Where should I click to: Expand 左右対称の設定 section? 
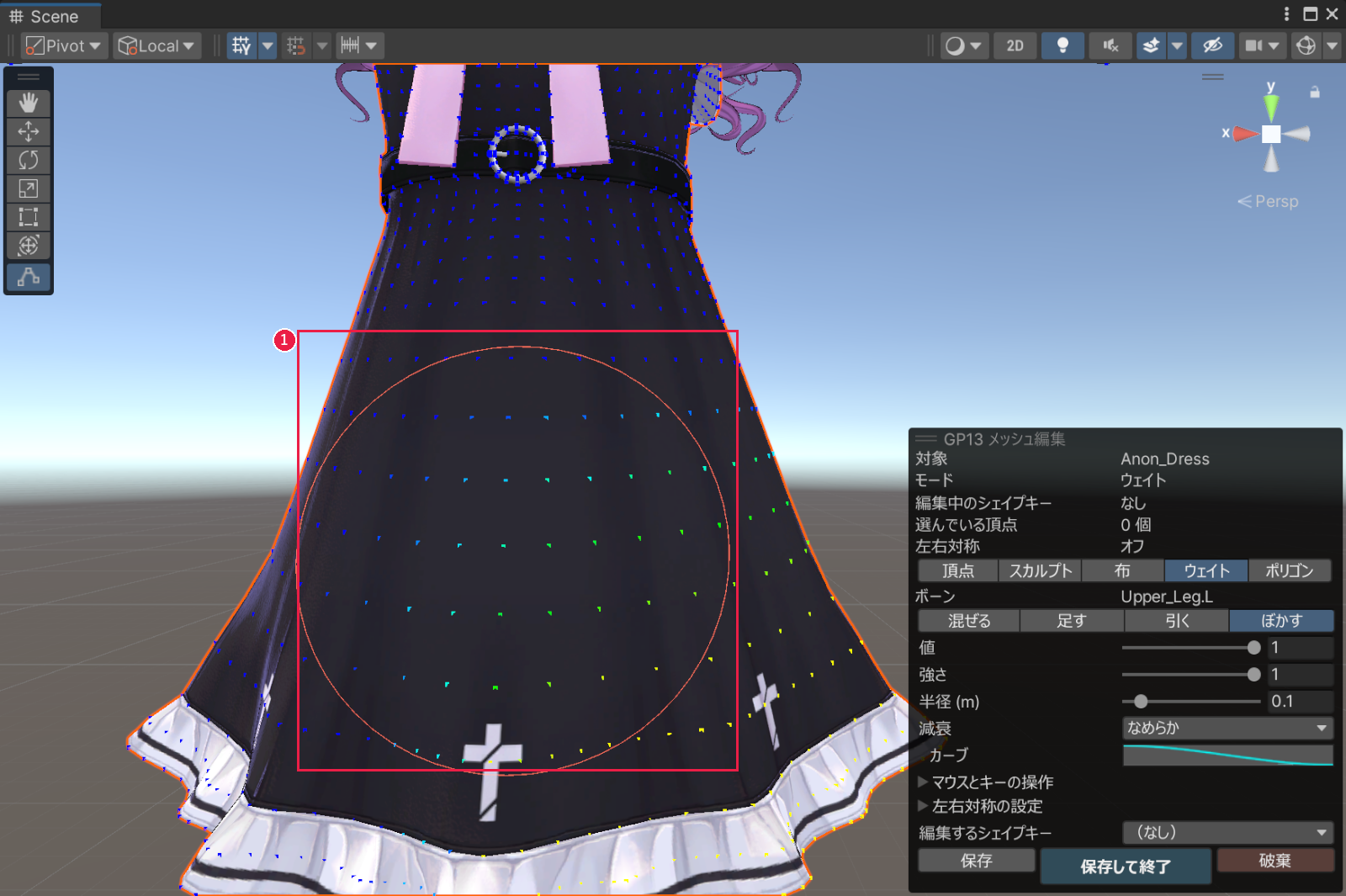979,806
